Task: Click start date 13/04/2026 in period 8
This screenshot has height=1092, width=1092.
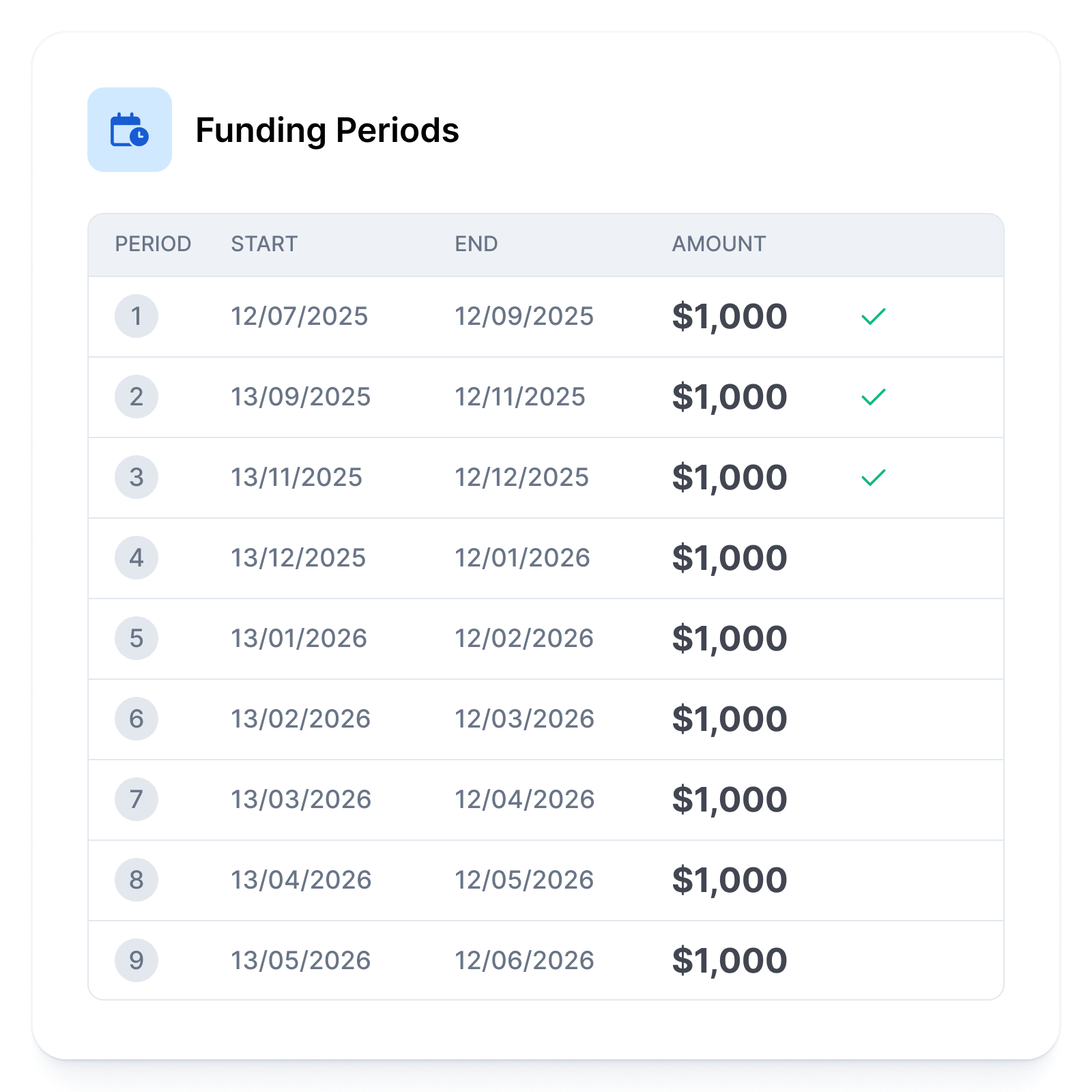Action: coord(301,880)
